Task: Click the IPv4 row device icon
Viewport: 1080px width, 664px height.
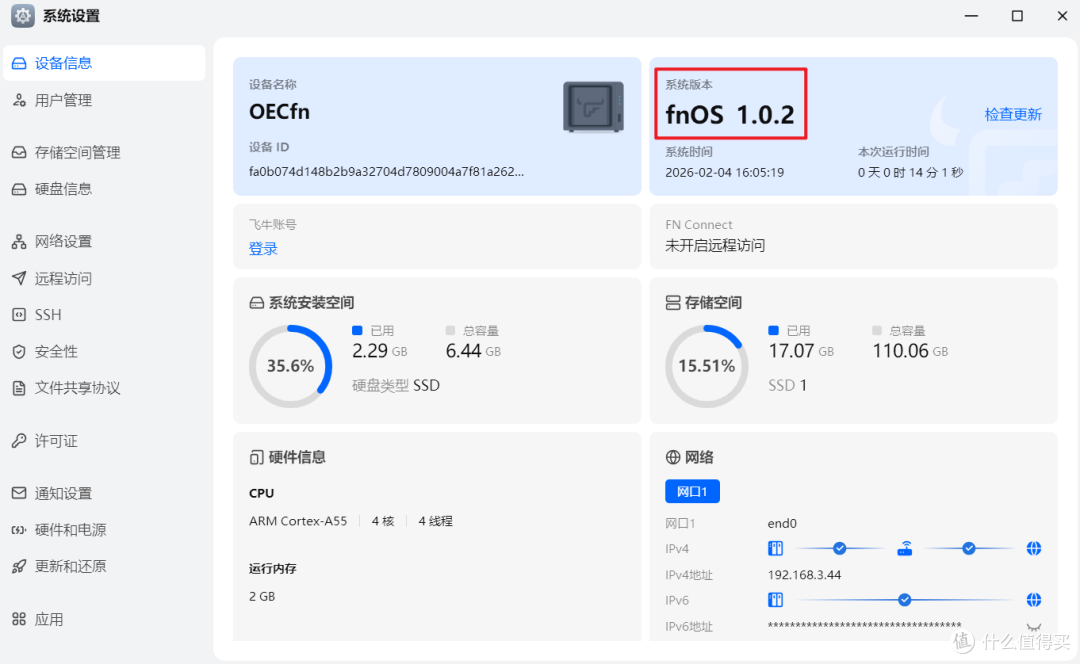Action: [x=776, y=548]
